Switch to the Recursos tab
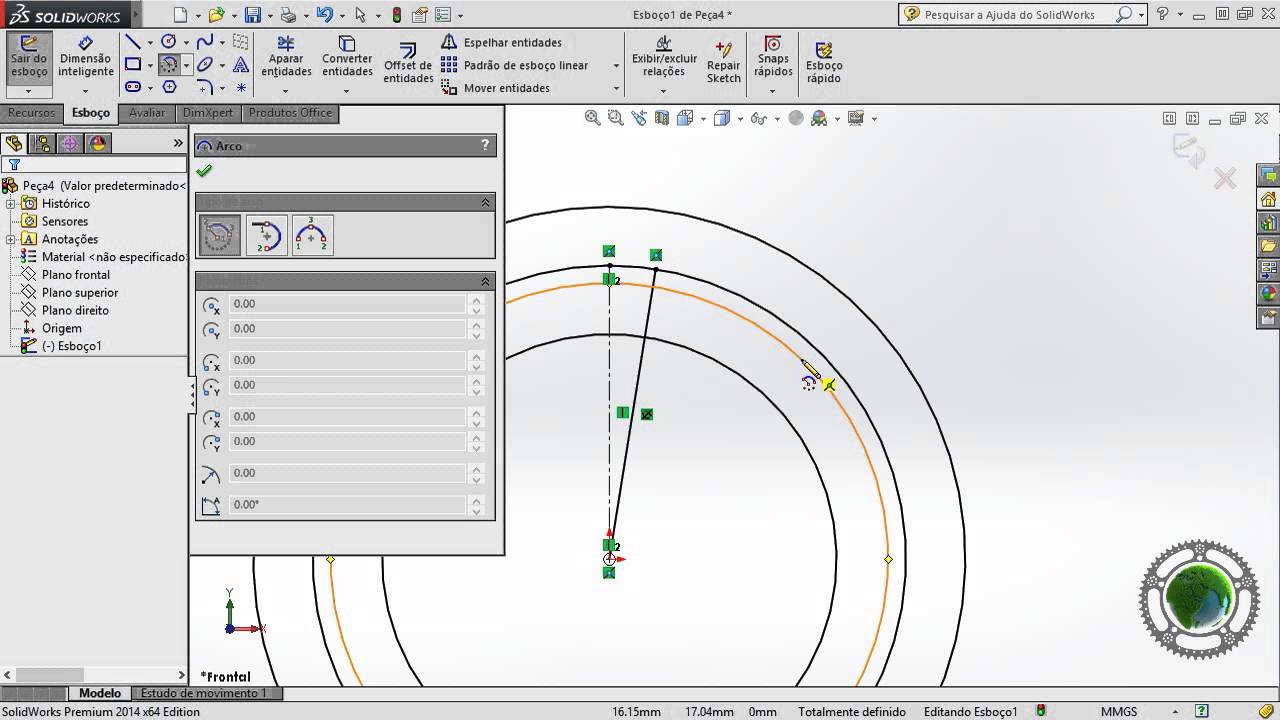 (32, 113)
